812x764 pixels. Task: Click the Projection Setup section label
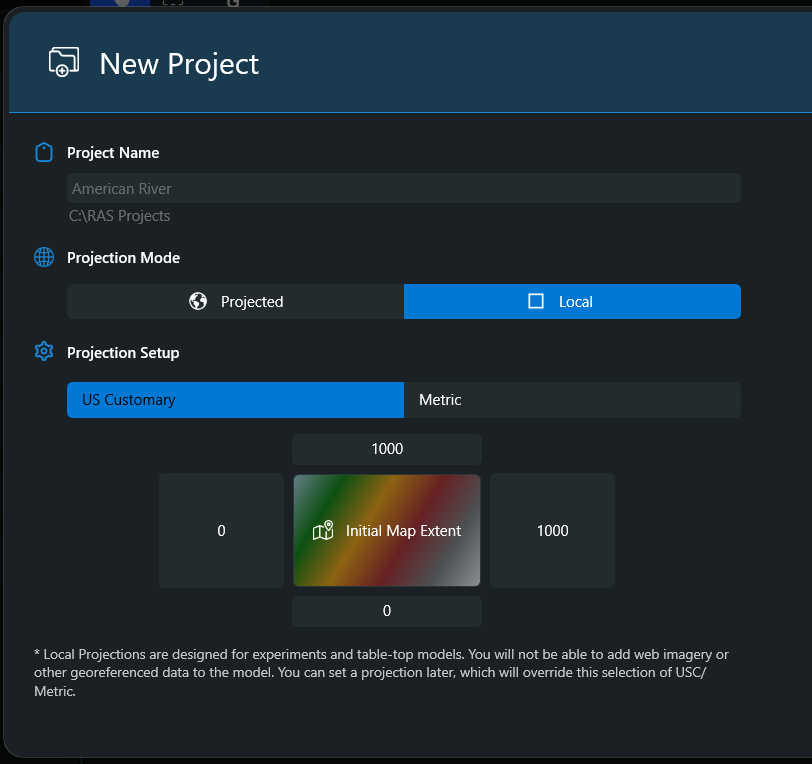pyautogui.click(x=123, y=353)
